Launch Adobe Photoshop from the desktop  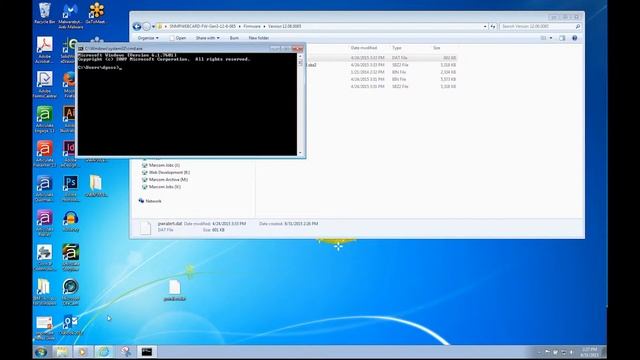[71, 189]
